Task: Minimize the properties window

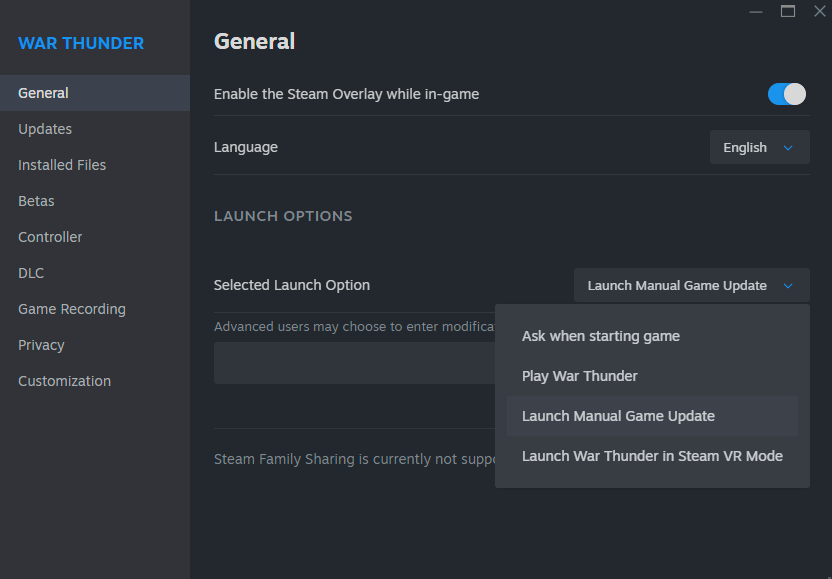Action: coord(757,11)
